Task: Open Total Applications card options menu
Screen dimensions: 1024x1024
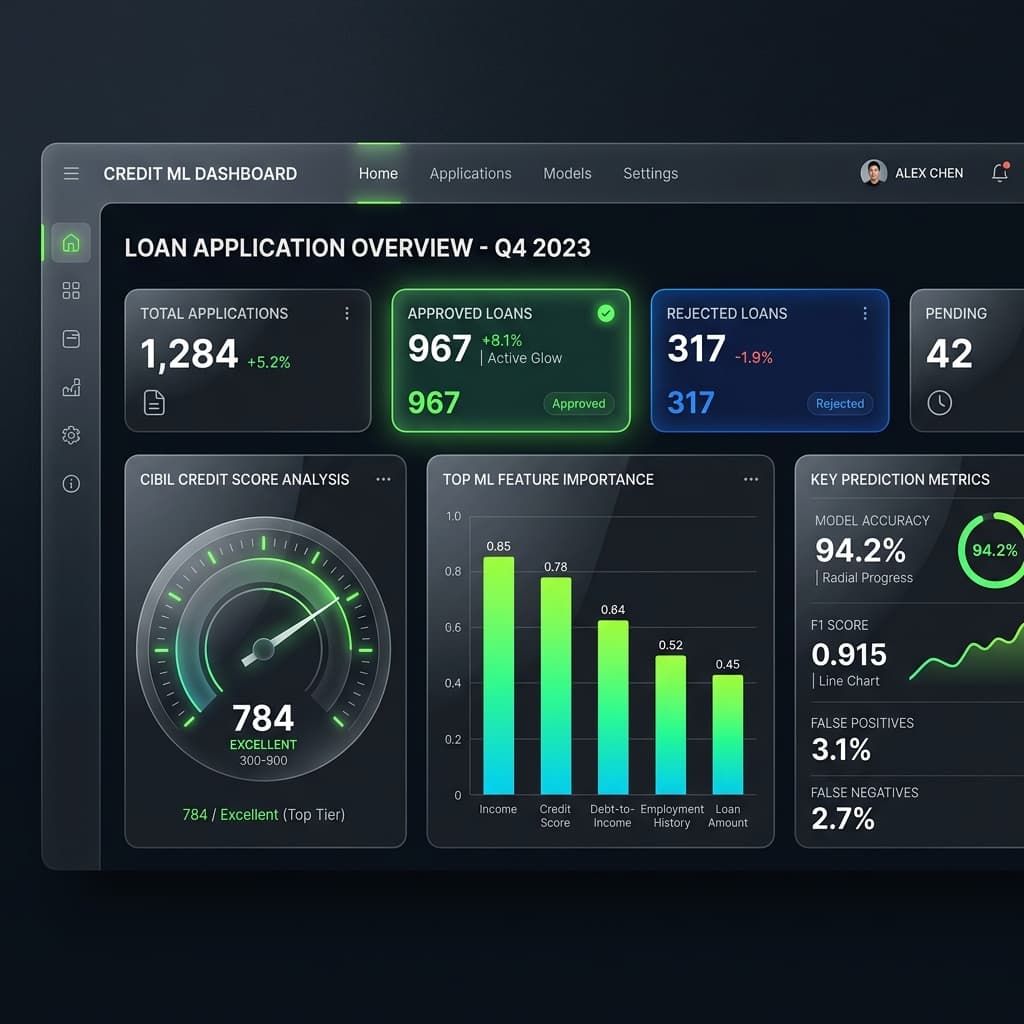Action: pyautogui.click(x=347, y=313)
